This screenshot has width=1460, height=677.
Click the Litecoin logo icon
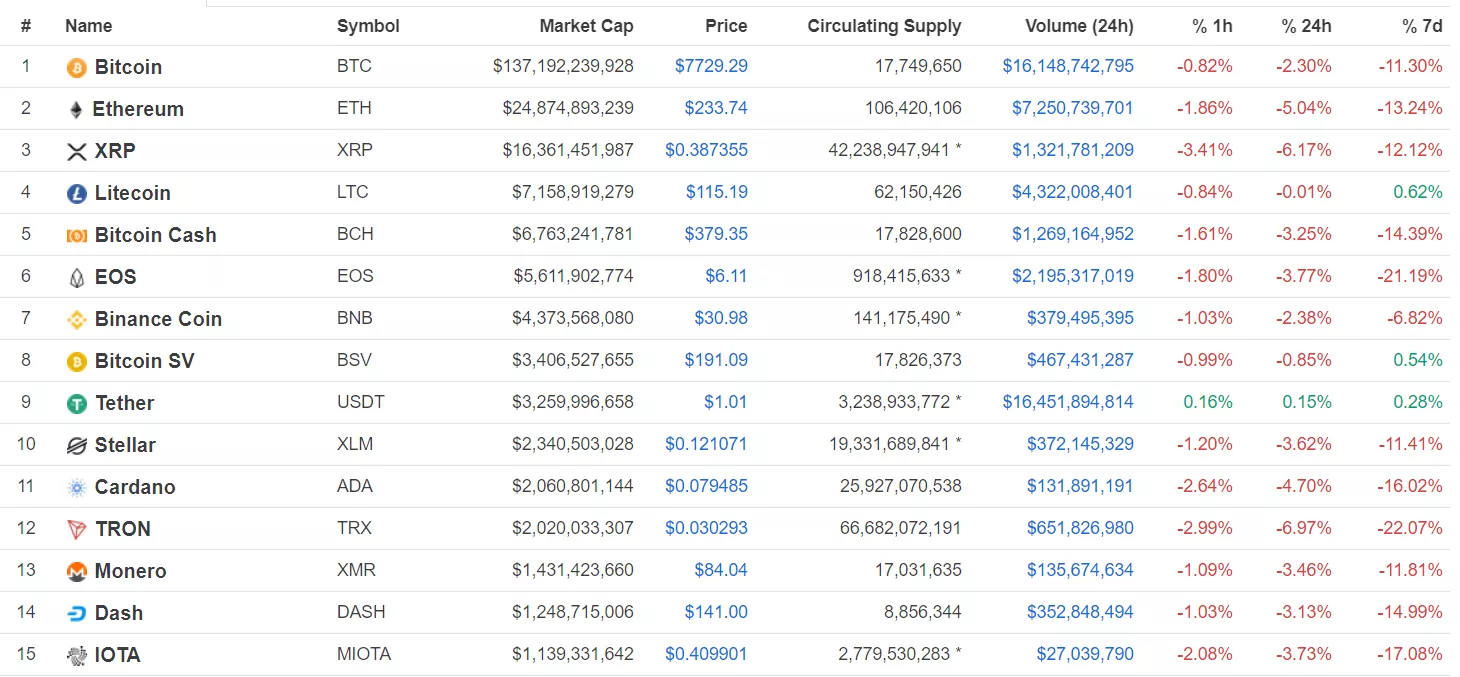tap(76, 193)
